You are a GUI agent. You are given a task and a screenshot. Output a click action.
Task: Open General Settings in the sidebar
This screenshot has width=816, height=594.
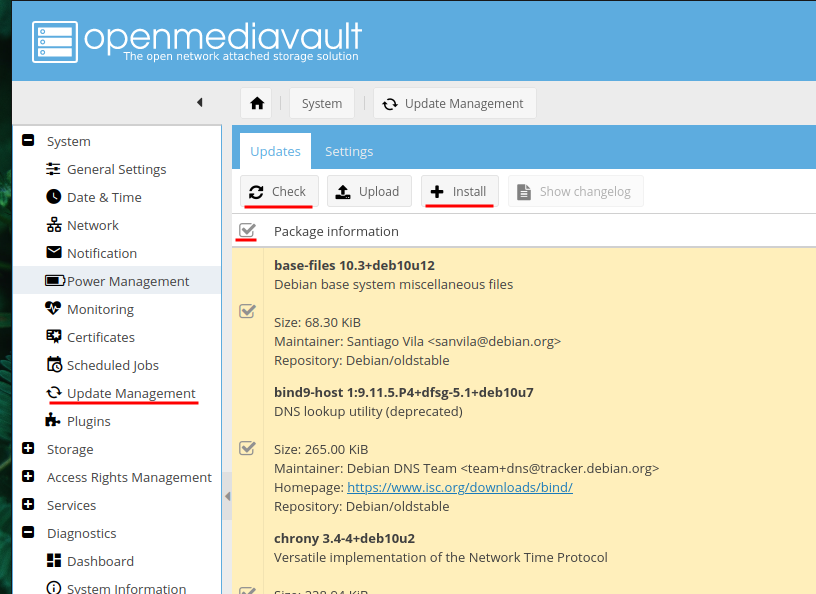[117, 169]
